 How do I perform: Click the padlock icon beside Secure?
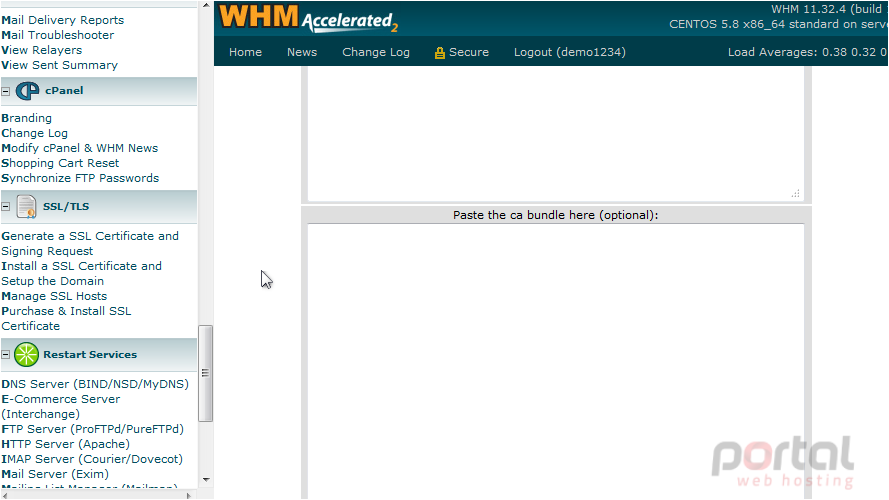439,53
